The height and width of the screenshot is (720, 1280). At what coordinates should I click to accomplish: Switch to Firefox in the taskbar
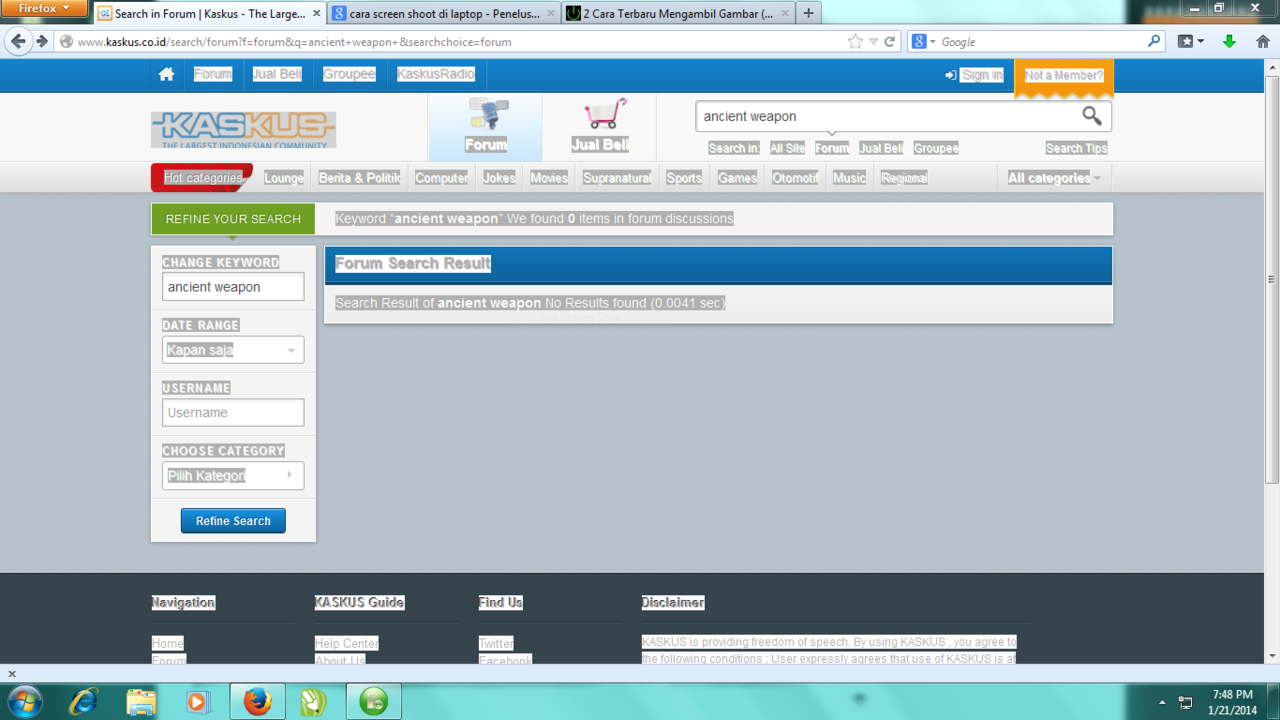pyautogui.click(x=257, y=702)
